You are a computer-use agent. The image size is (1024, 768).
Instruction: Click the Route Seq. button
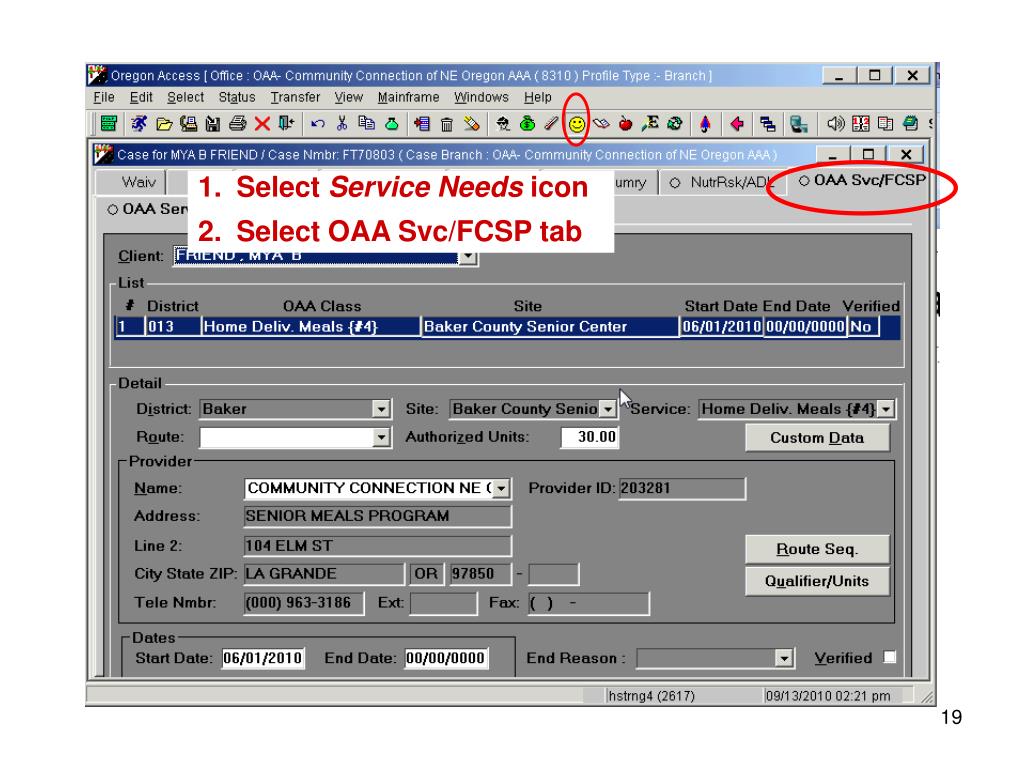pyautogui.click(x=817, y=549)
